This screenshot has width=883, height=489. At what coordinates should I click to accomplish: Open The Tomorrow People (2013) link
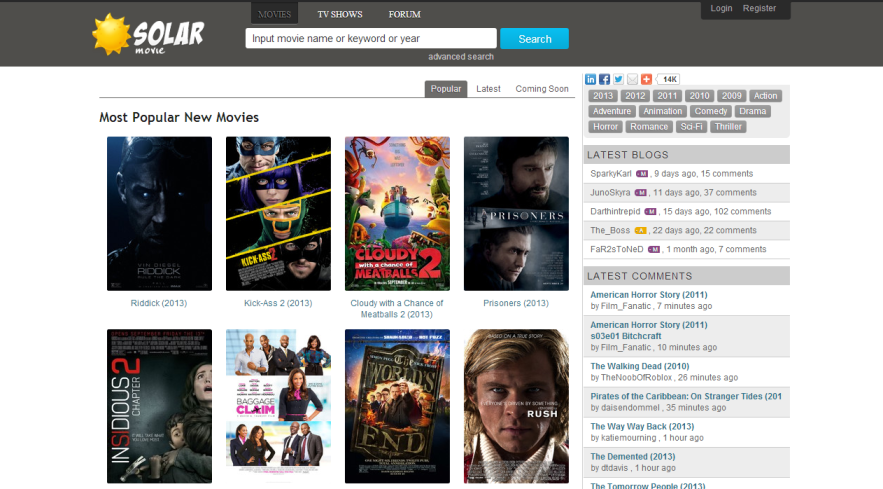648,485
